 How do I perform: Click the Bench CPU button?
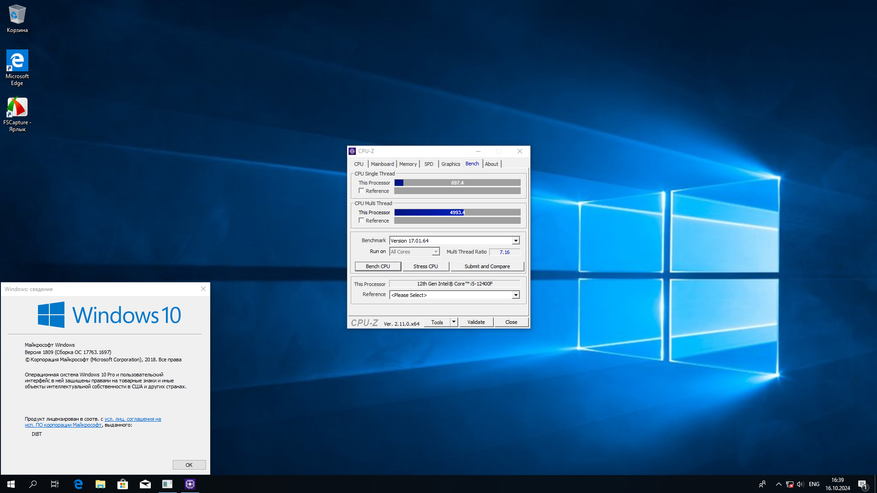pos(378,266)
